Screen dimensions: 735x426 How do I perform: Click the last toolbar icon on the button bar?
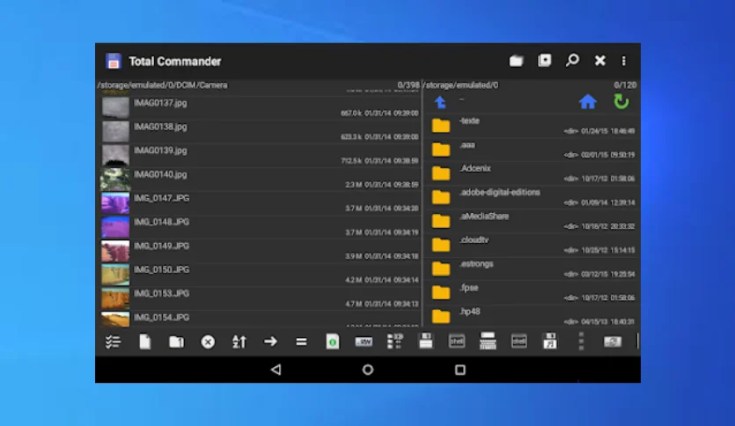tap(612, 342)
